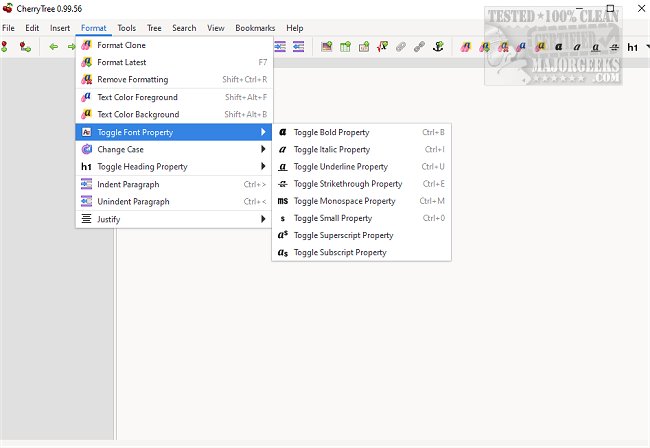The width and height of the screenshot is (650, 448).
Task: Pick Text Color Background menu item
Action: [x=174, y=114]
